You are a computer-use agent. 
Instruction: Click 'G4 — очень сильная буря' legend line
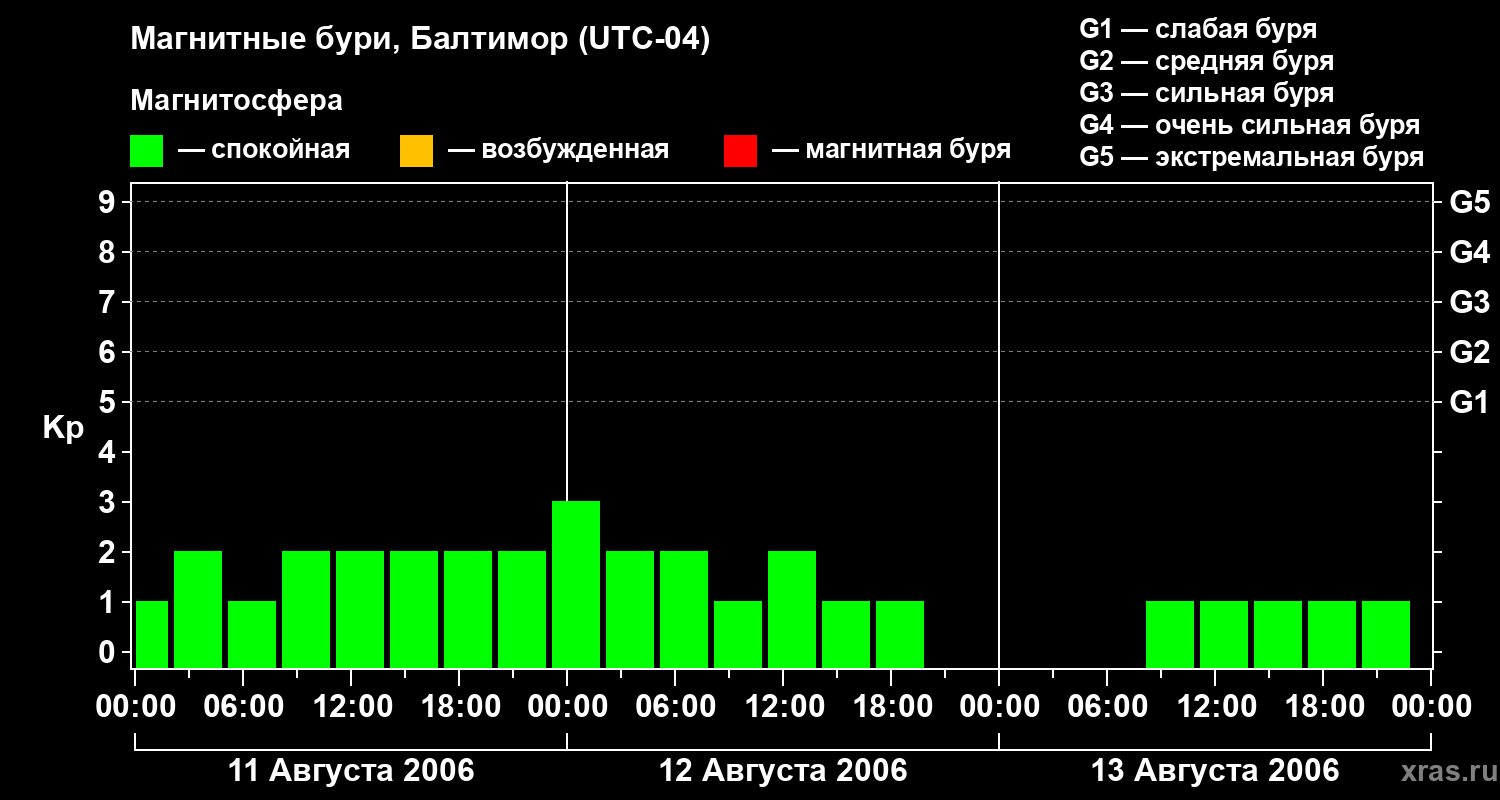[1249, 125]
